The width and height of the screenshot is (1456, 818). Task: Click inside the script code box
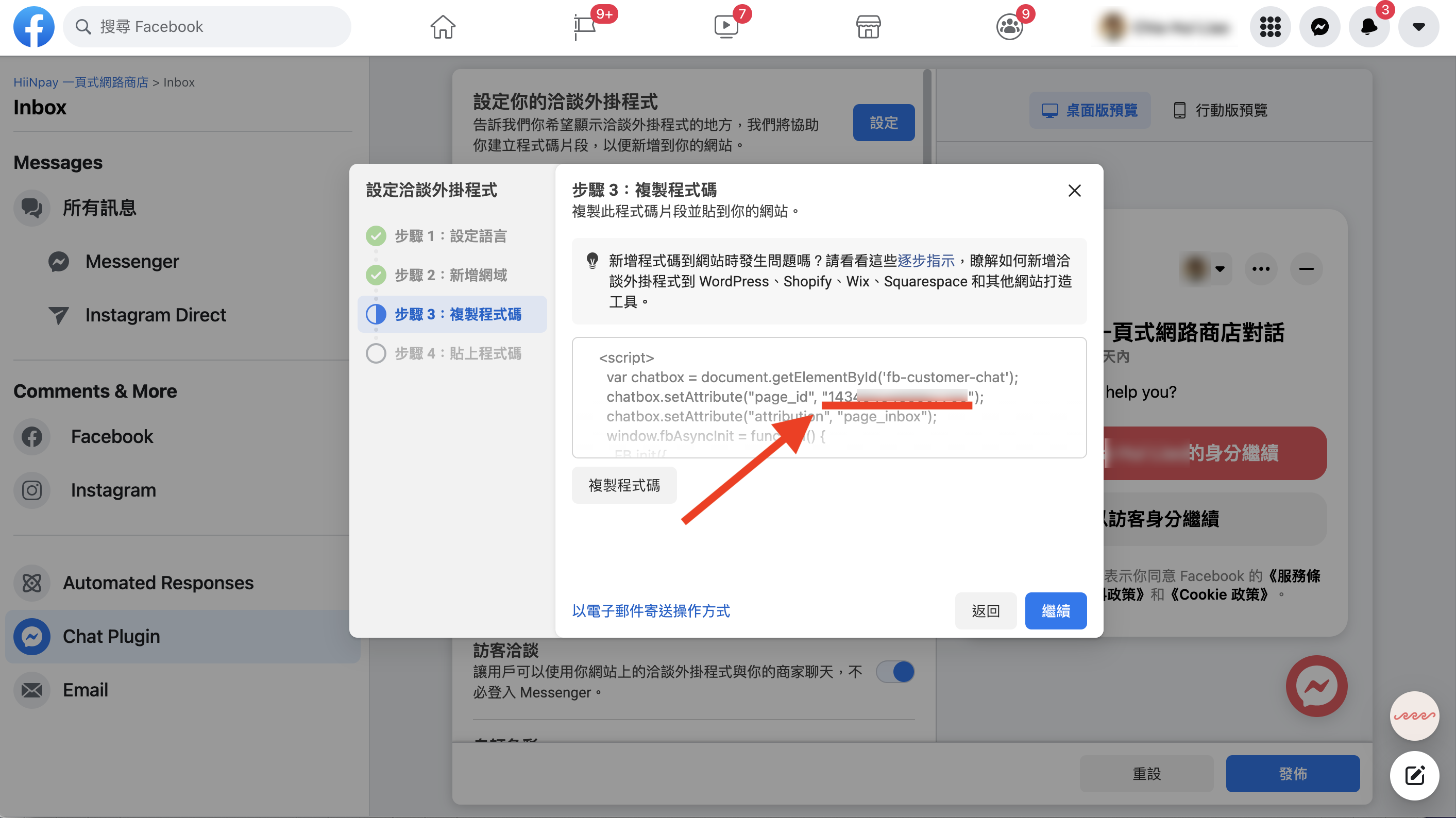click(x=829, y=398)
